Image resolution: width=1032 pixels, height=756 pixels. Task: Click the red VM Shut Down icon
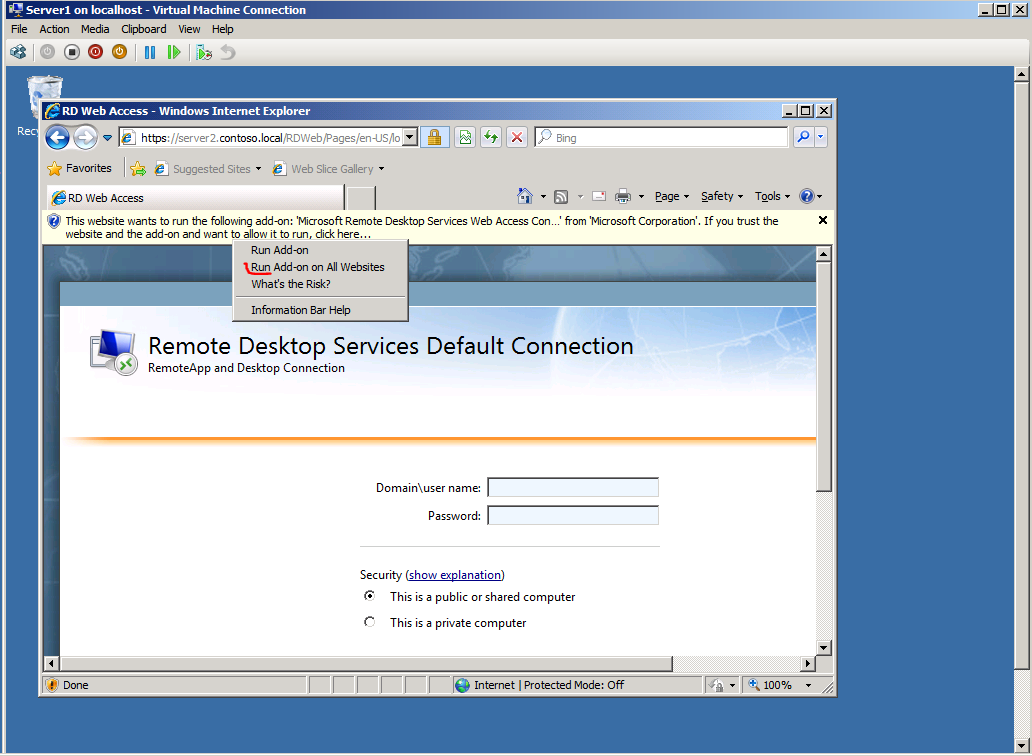click(95, 52)
